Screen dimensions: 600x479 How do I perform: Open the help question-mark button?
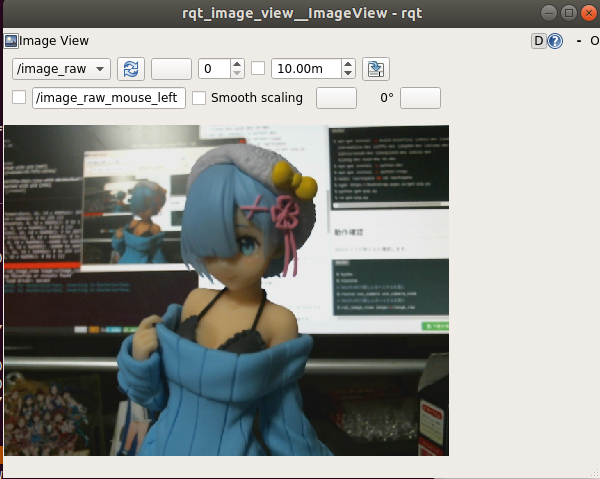click(x=555, y=41)
